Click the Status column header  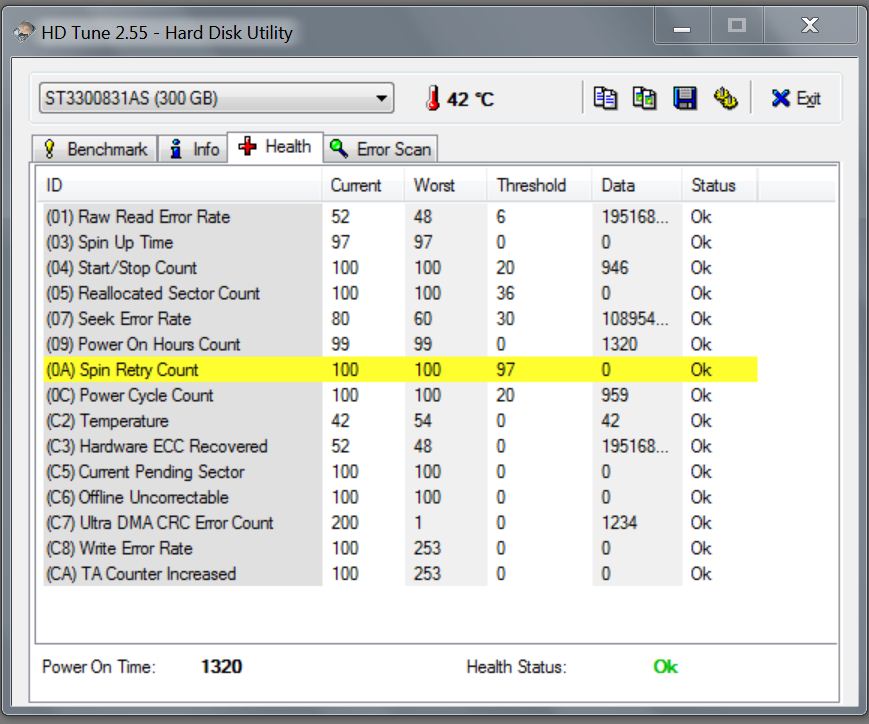click(x=719, y=185)
